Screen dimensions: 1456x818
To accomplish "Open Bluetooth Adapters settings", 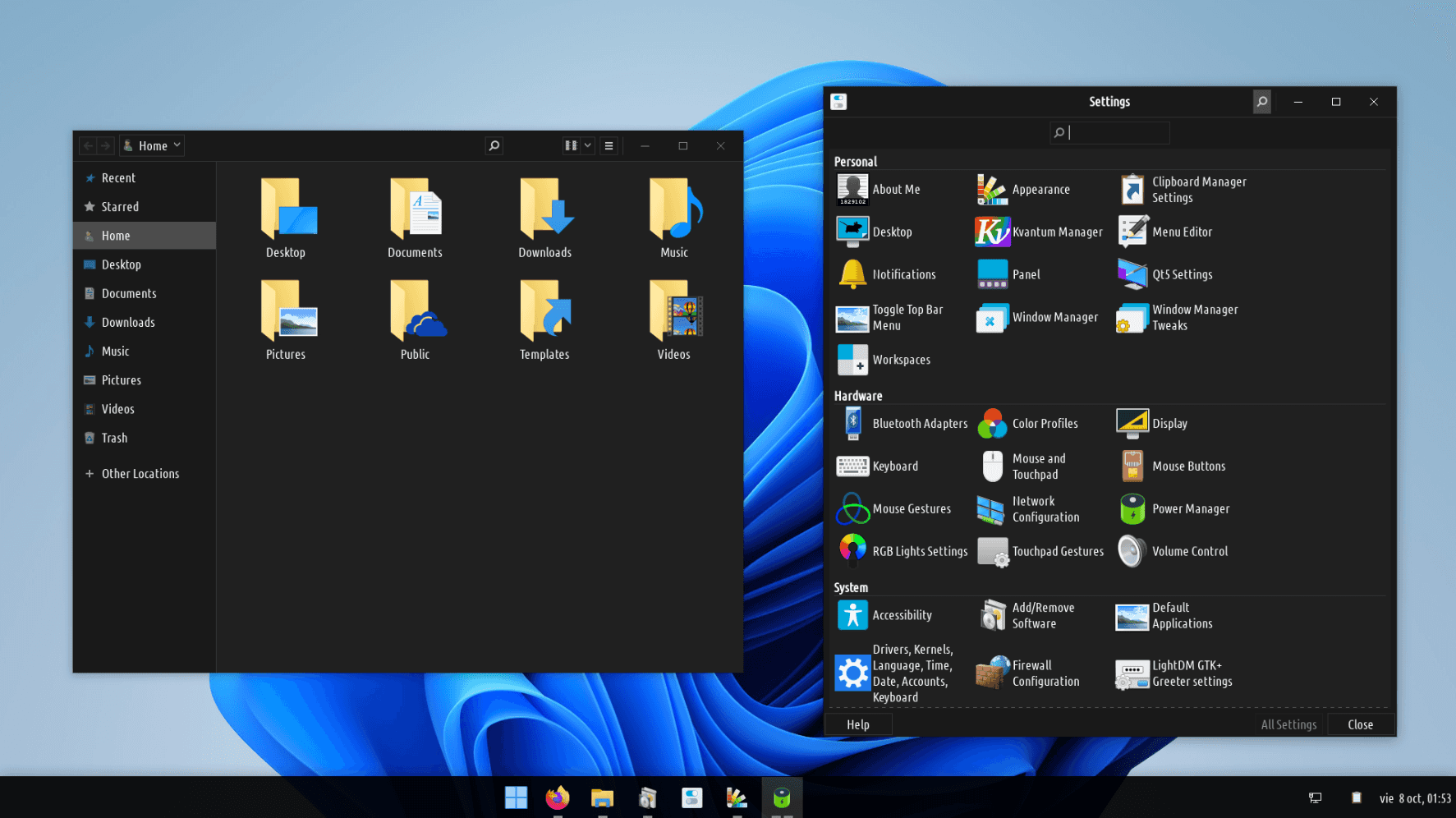I will [x=903, y=424].
